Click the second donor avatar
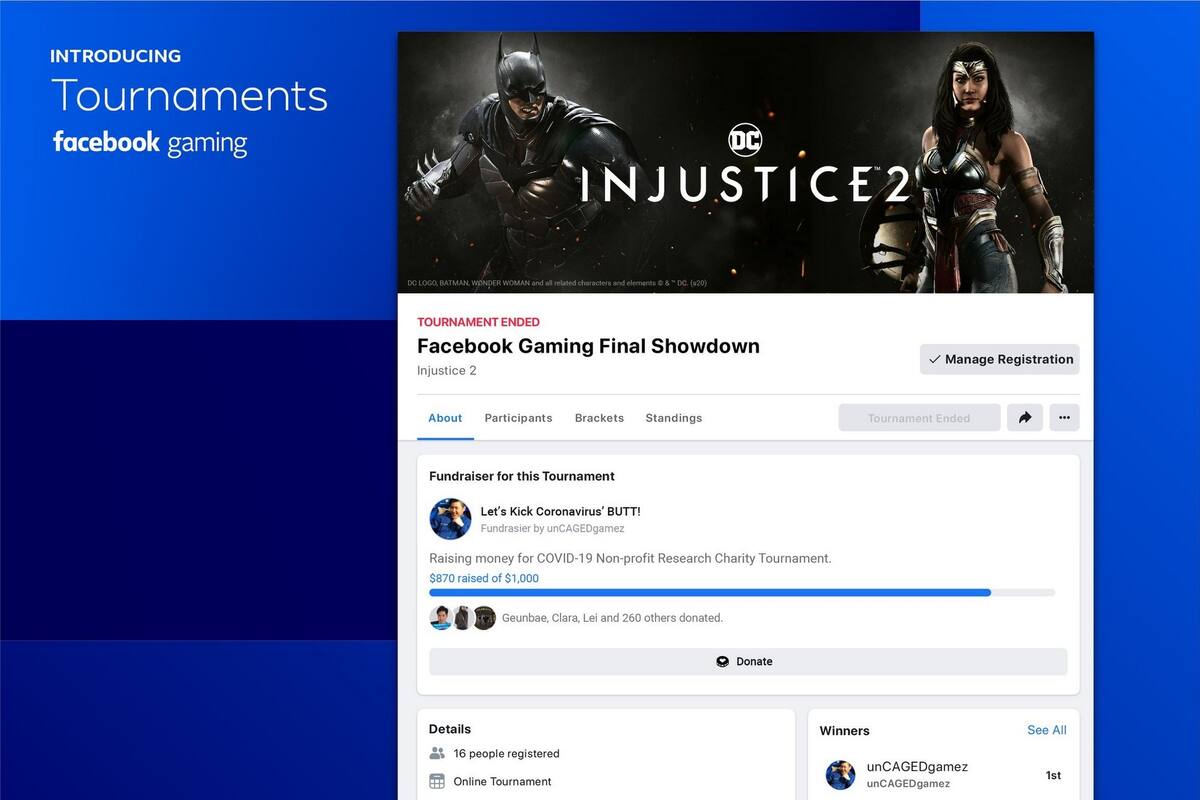 pyautogui.click(x=462, y=618)
